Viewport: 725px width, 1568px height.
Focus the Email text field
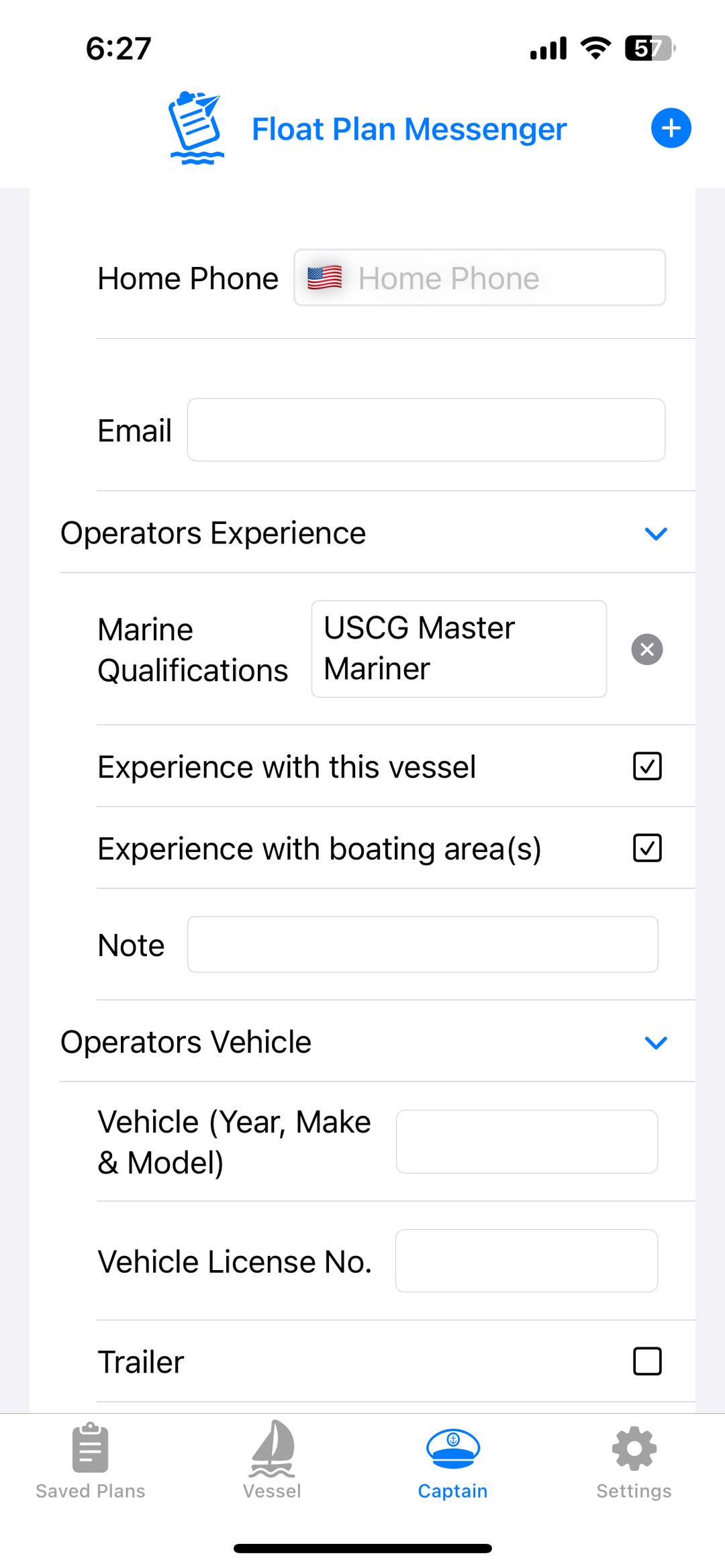426,430
